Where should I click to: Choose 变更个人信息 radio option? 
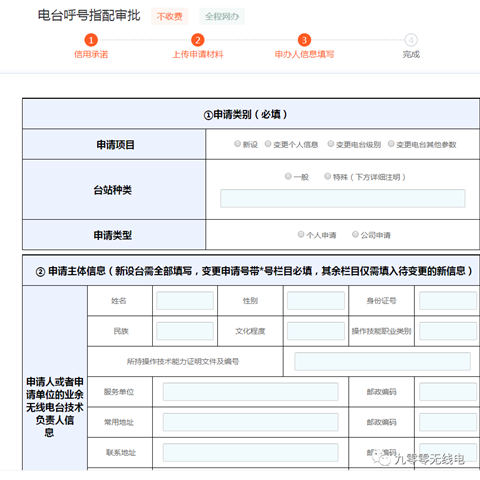(x=268, y=144)
